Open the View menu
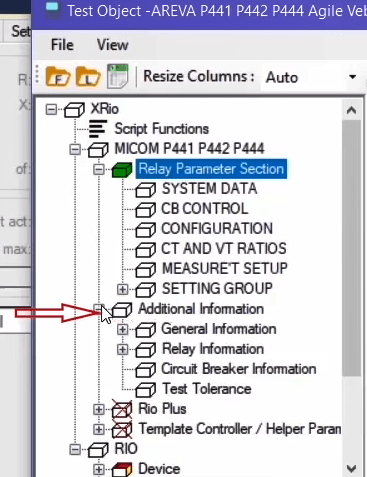 (112, 45)
